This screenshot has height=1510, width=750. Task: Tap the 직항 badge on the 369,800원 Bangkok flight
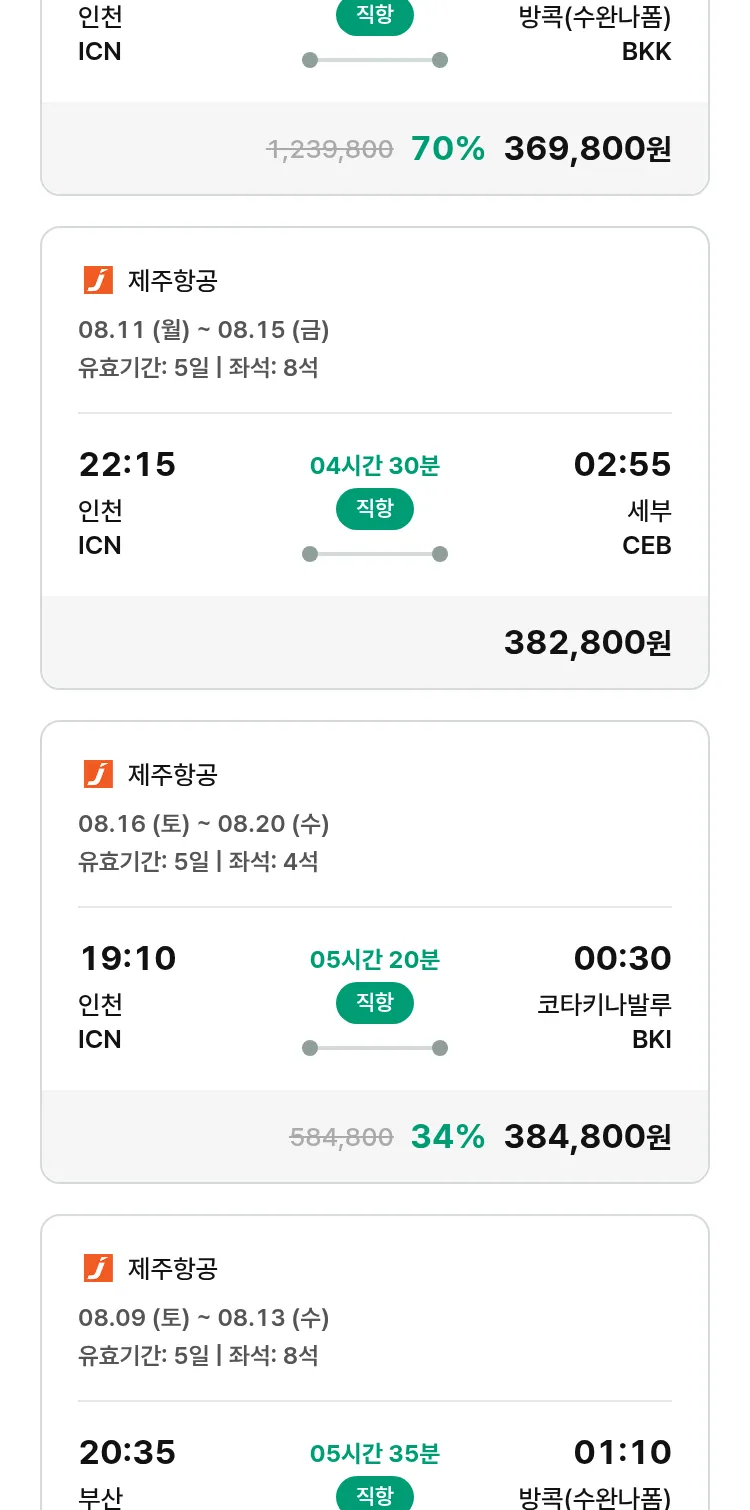point(375,17)
